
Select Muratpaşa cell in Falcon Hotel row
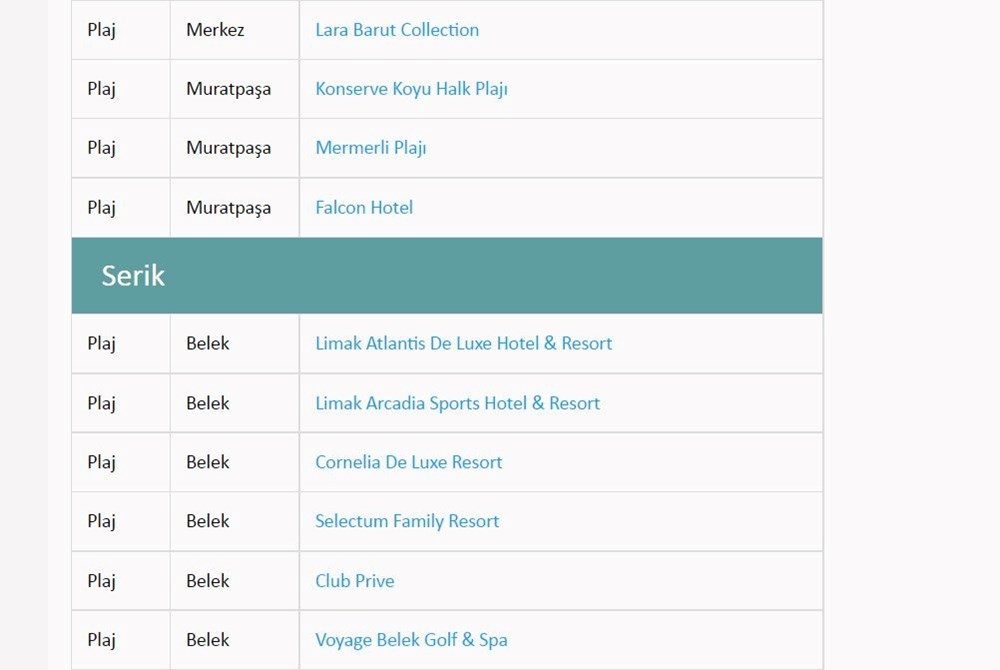tap(228, 208)
